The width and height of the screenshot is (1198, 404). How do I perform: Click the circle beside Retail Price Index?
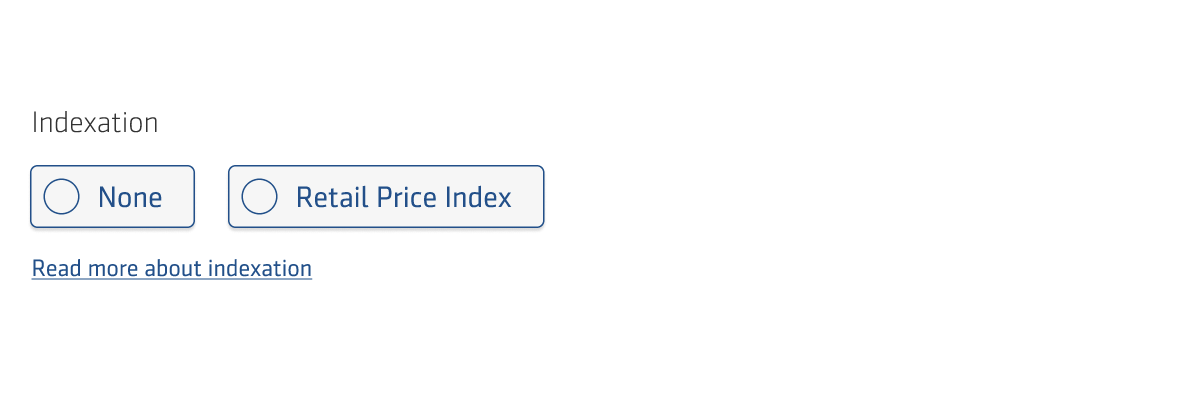coord(260,197)
